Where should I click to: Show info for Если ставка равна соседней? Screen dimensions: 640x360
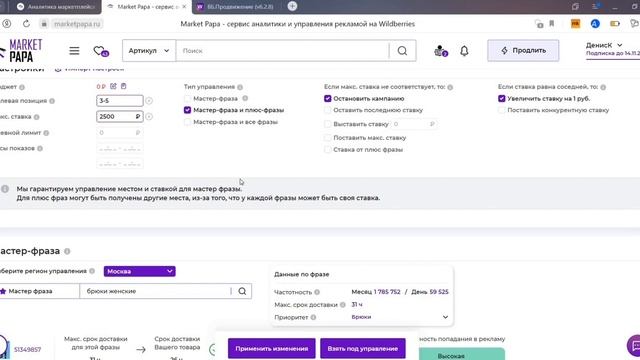coord(603,87)
